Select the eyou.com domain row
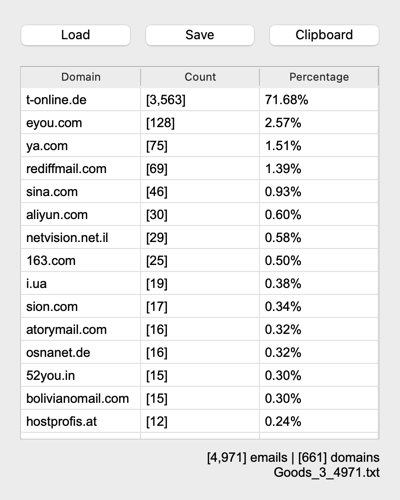The width and height of the screenshot is (400, 500). pyautogui.click(x=200, y=123)
